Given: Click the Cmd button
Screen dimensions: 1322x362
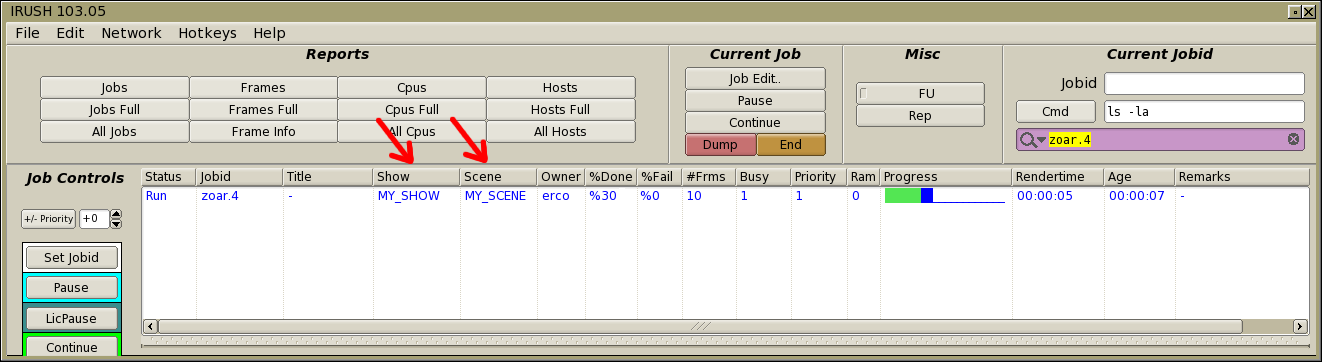Looking at the screenshot, I should 1055,112.
